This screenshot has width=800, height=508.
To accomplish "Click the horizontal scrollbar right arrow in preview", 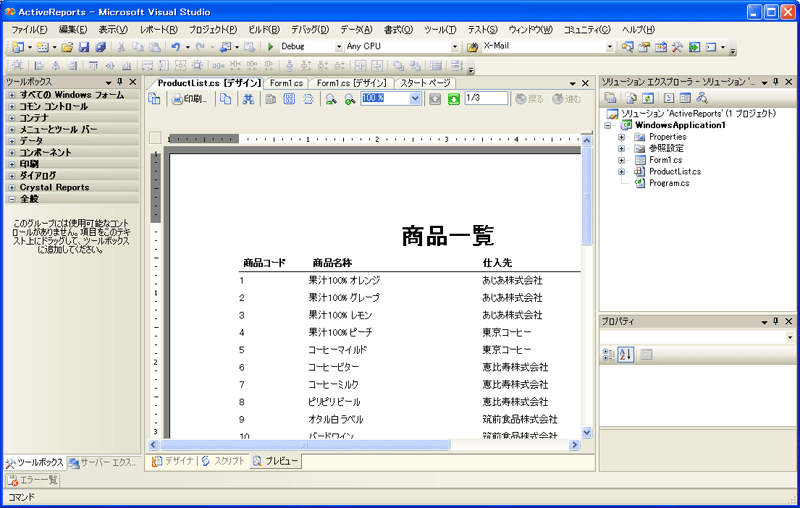I will pos(574,445).
